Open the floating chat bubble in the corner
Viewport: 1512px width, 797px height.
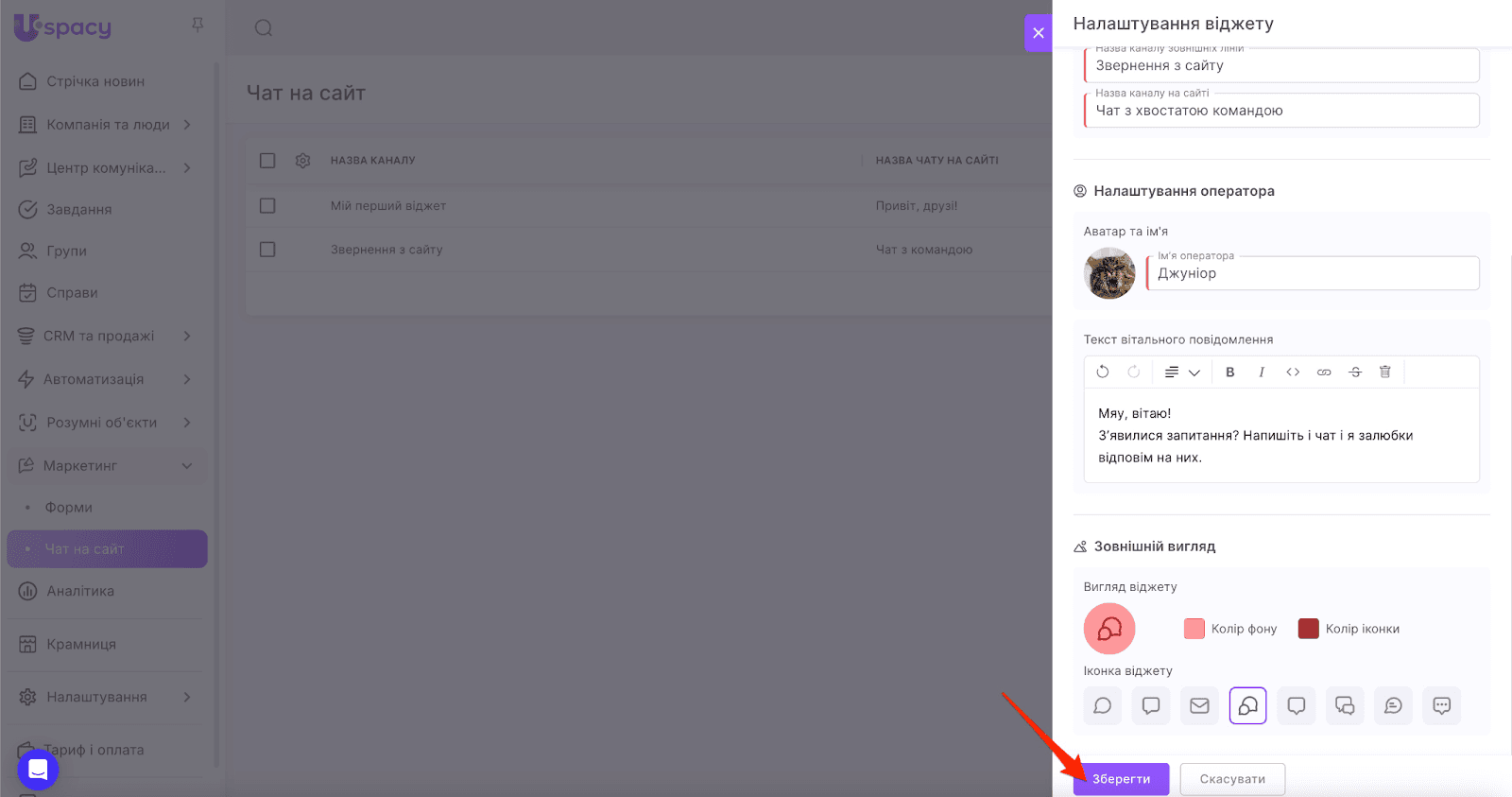(38, 770)
